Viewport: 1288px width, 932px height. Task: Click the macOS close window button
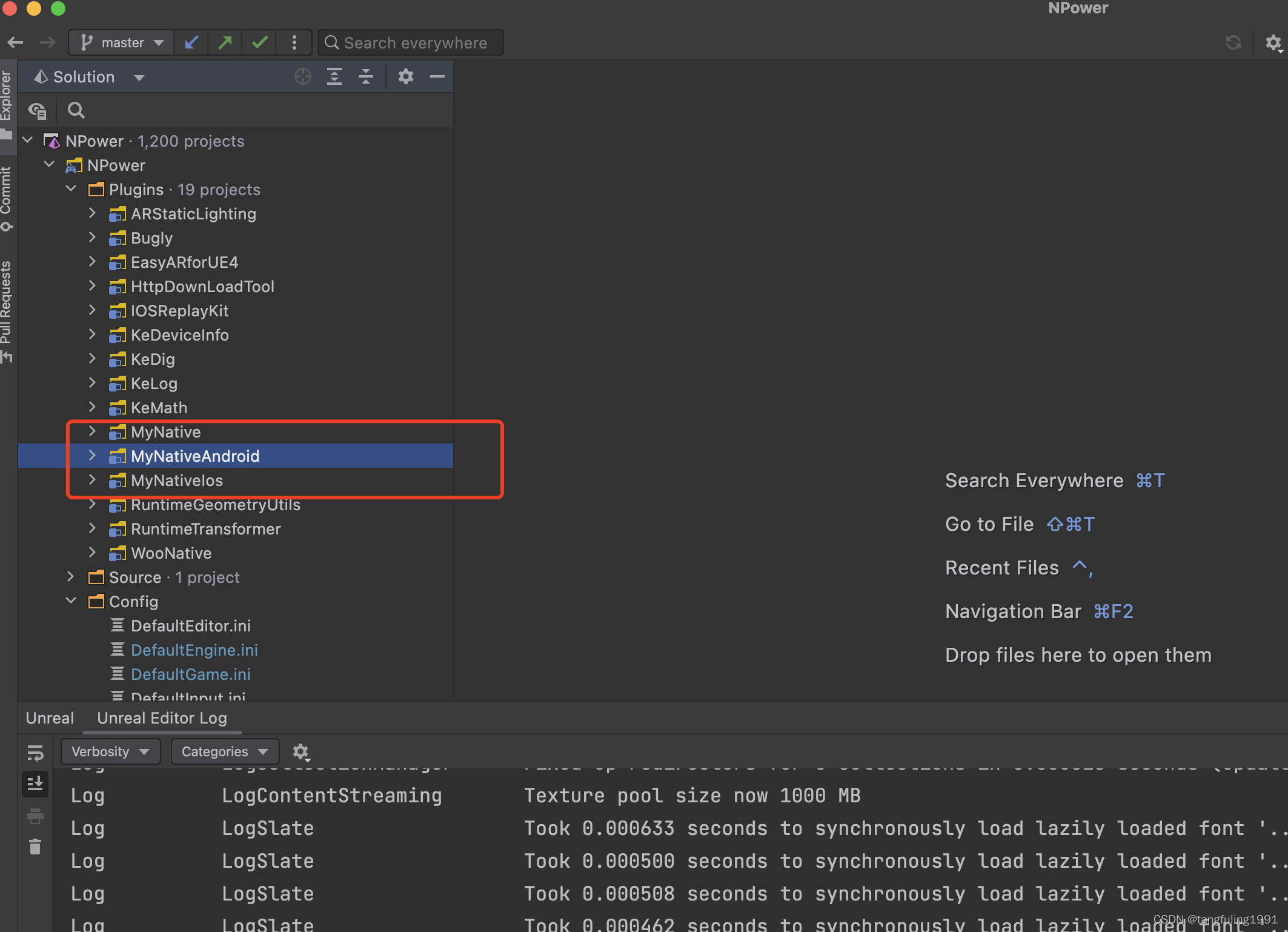(9, 8)
